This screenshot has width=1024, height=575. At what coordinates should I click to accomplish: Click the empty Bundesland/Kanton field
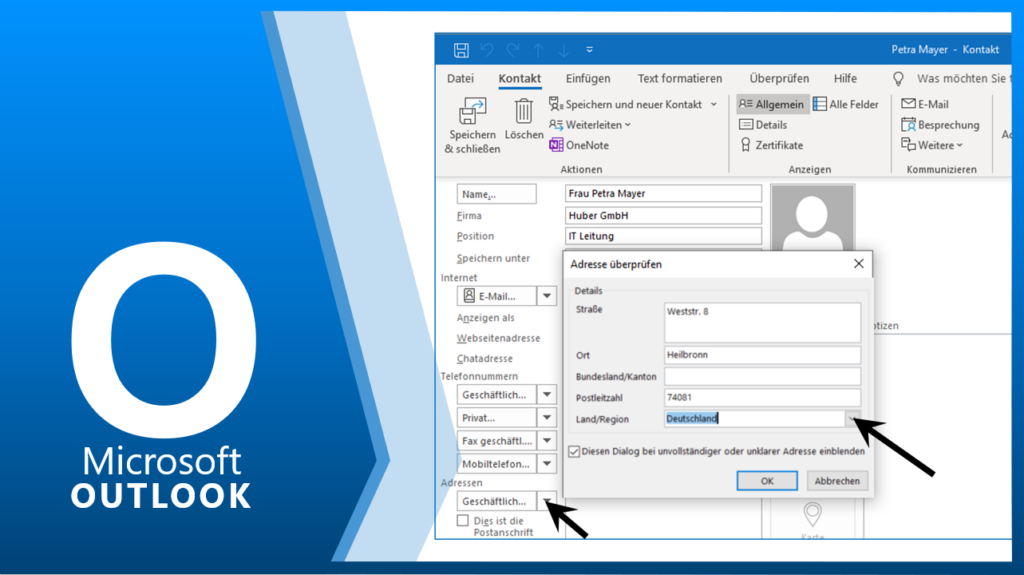click(762, 376)
